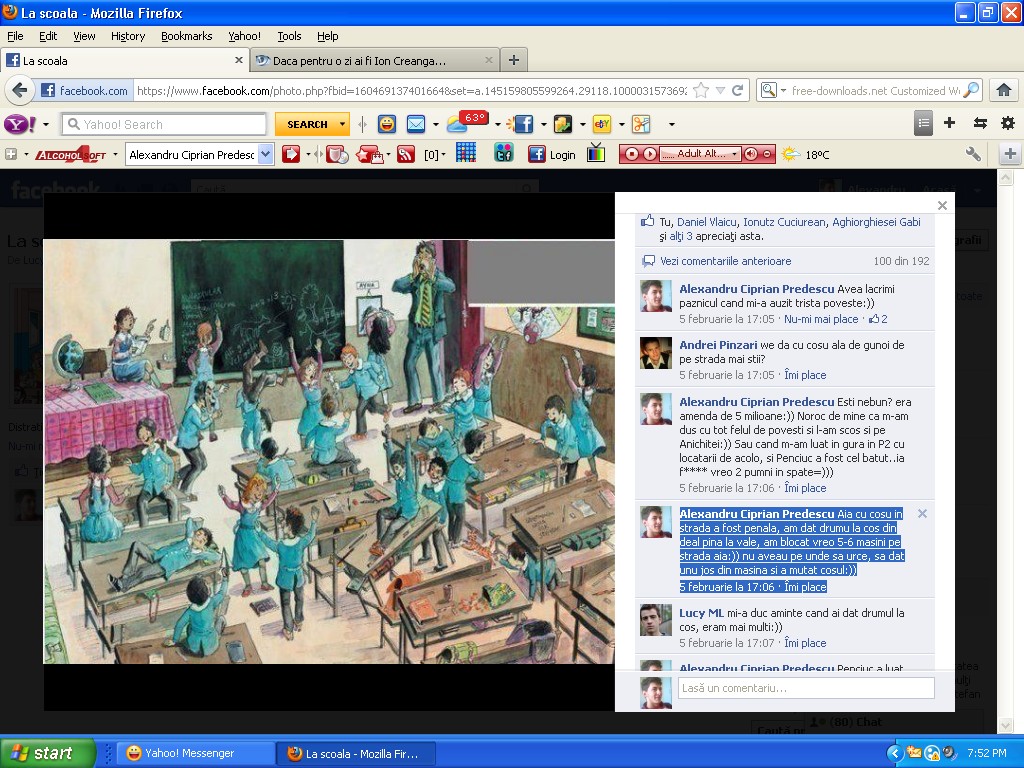Click the Facebook Login toolbar button
The height and width of the screenshot is (768, 1024).
click(552, 154)
